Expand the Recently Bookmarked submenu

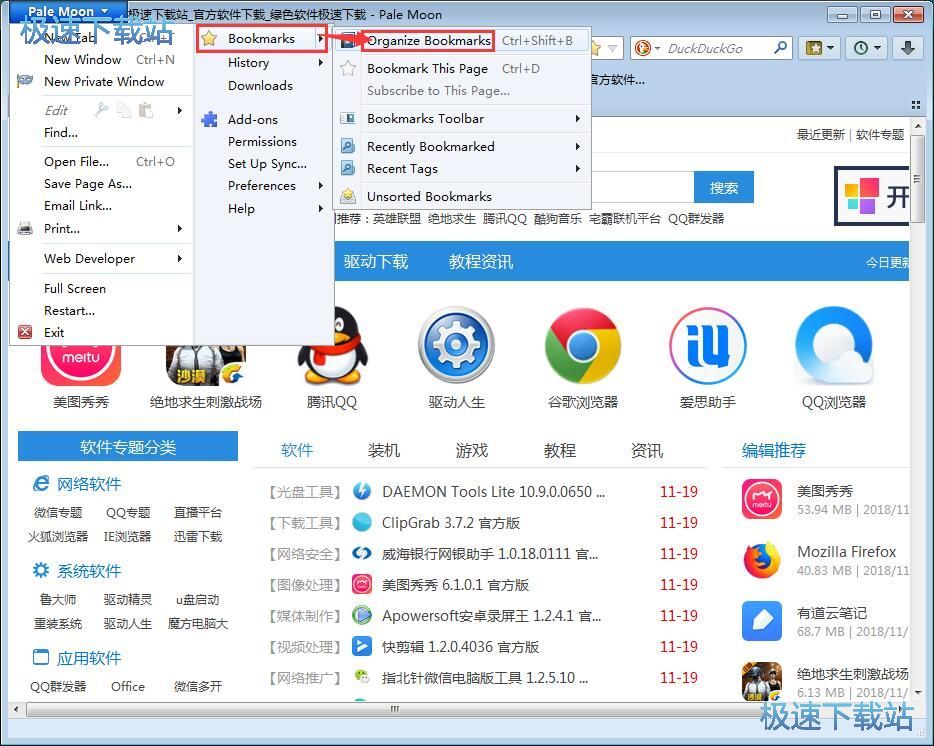[x=577, y=146]
